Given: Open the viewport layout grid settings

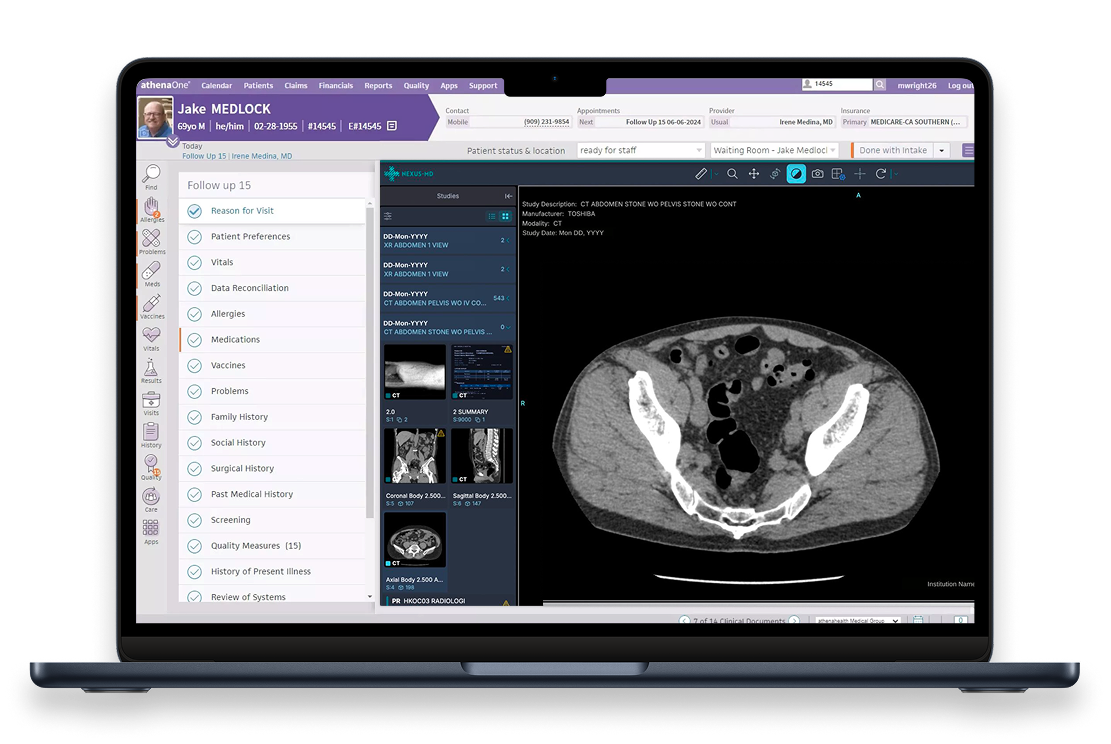Looking at the screenshot, I should pyautogui.click(x=838, y=174).
